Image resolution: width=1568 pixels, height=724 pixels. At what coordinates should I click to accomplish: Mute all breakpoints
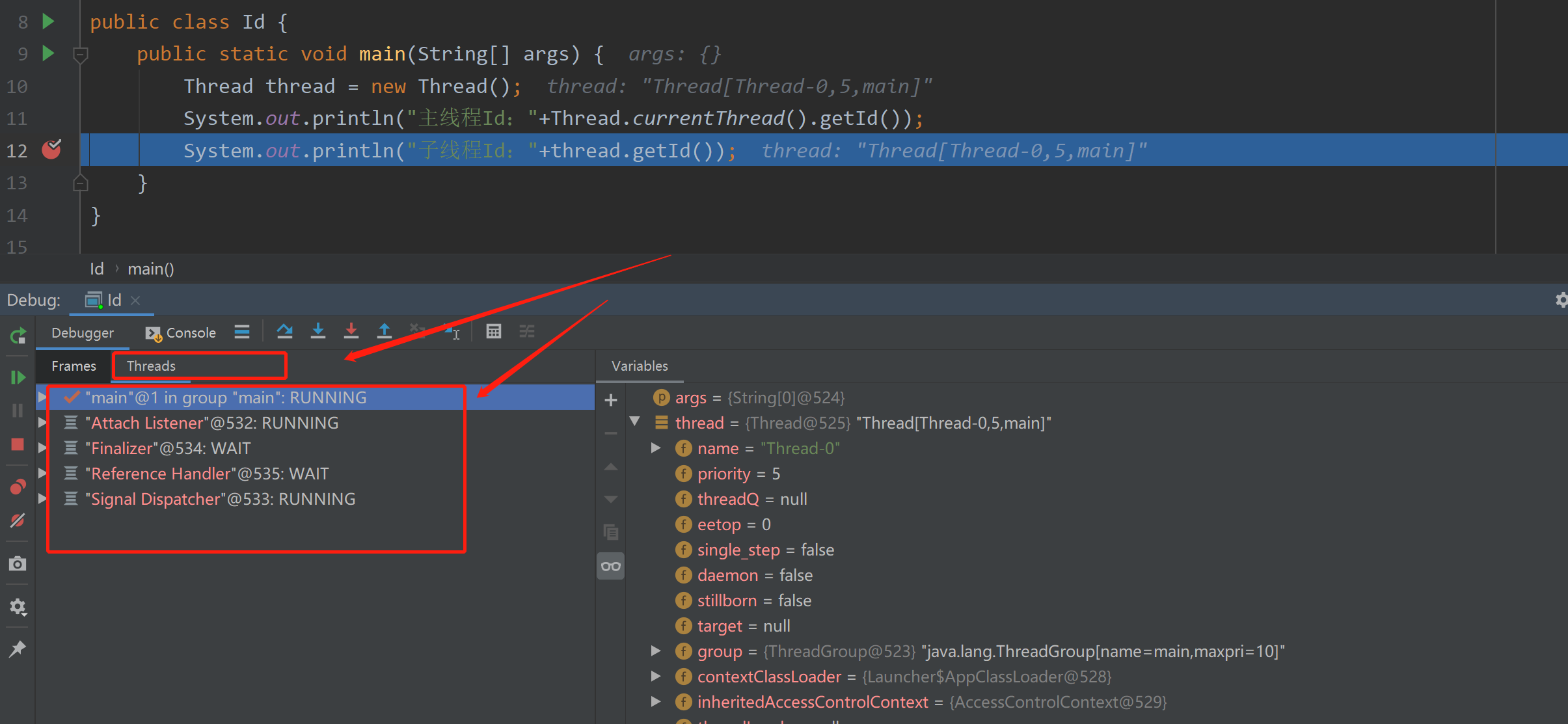coord(18,520)
